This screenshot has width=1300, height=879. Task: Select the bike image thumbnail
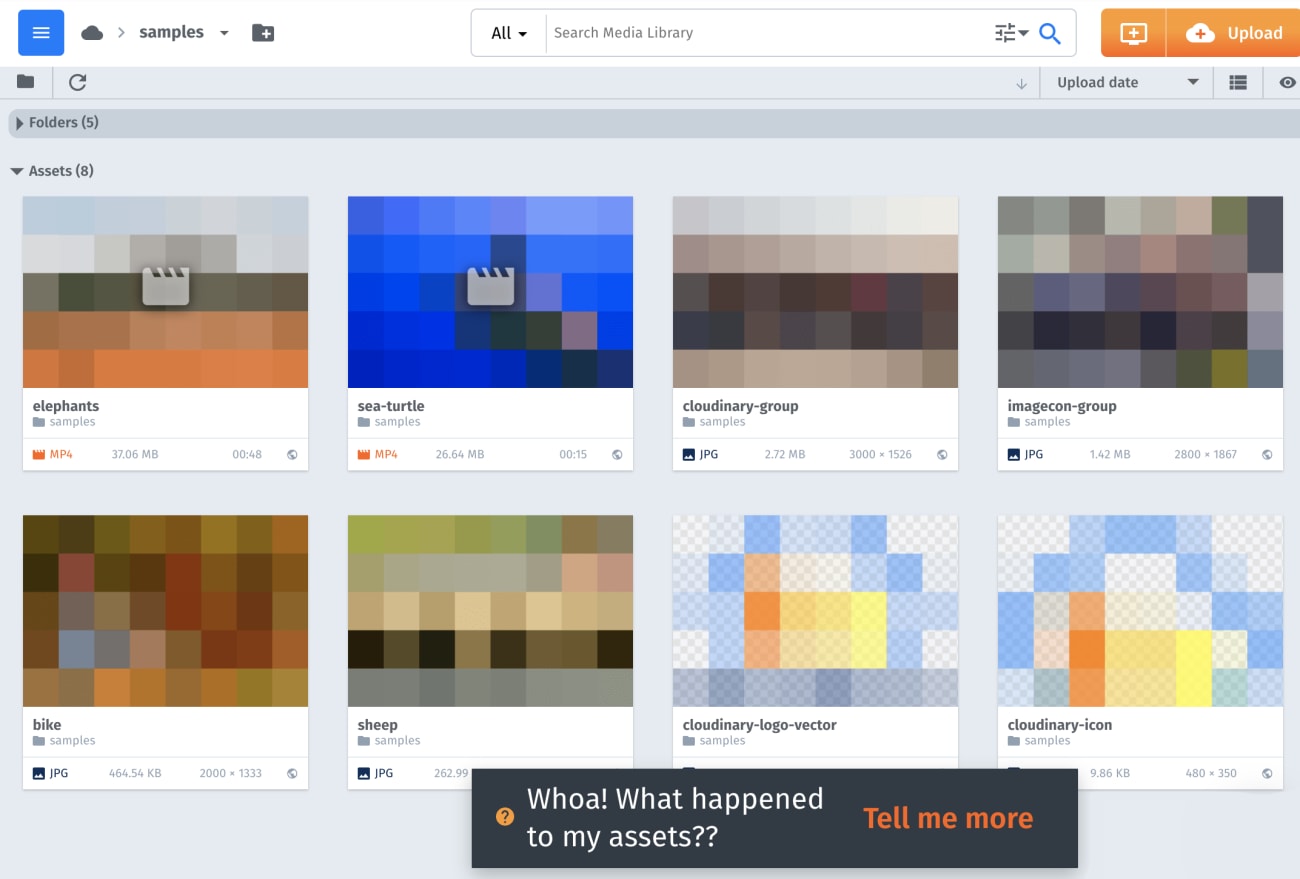pos(165,611)
